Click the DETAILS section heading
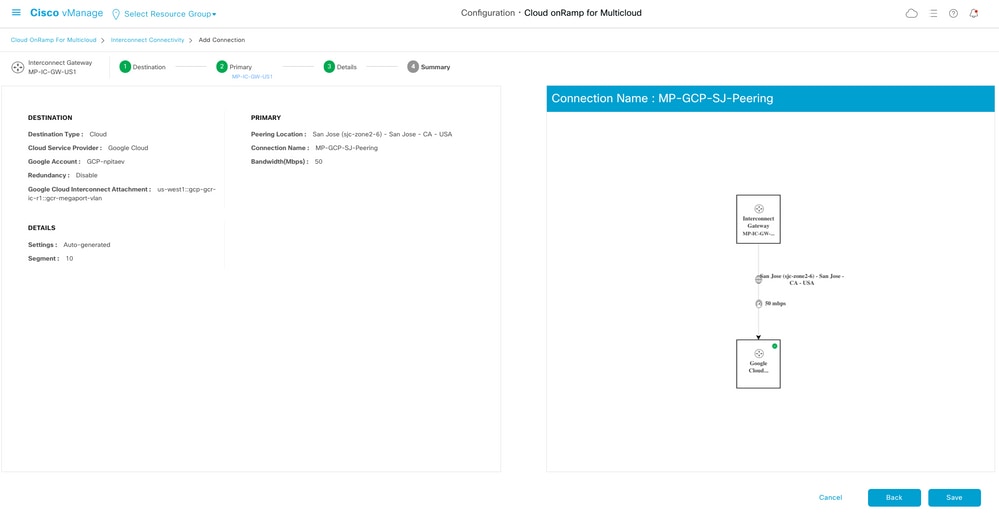Viewport: 999px width, 513px height. coord(41,228)
